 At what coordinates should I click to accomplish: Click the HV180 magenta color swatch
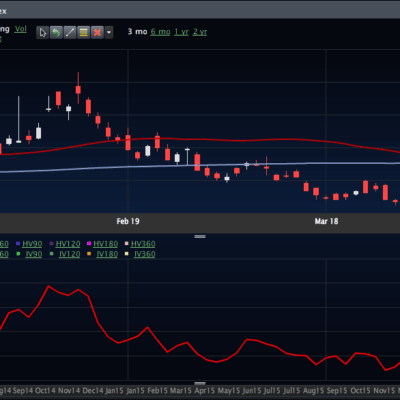pos(89,244)
